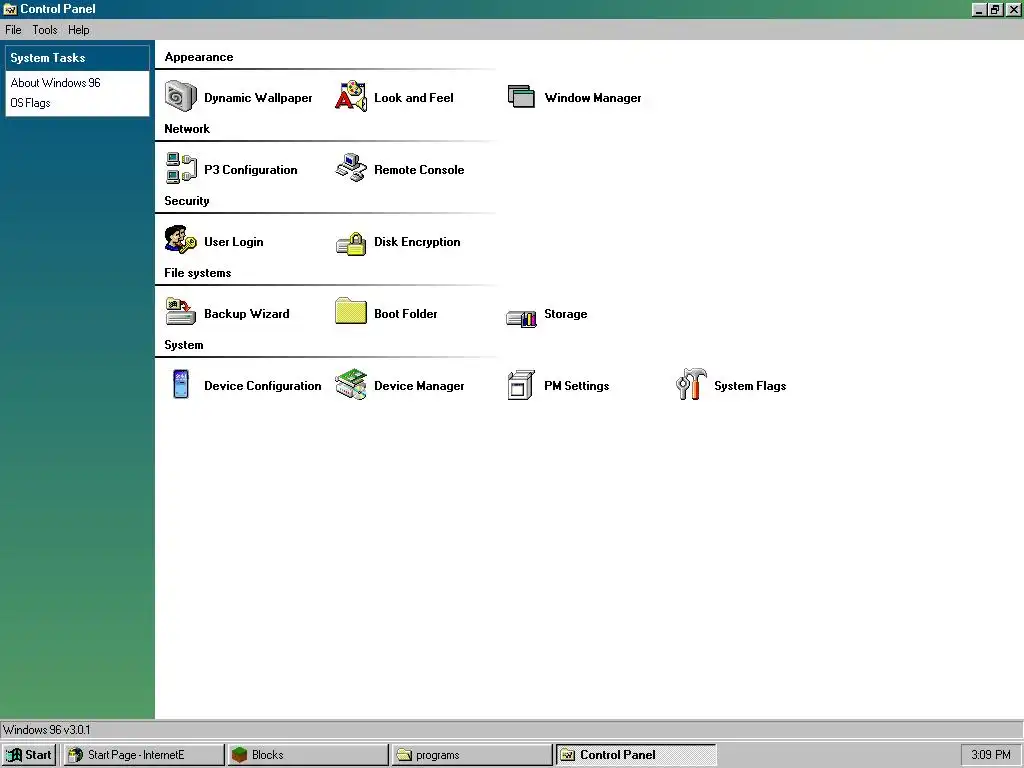Click the Device Manager label
1024x768 pixels.
[419, 385]
